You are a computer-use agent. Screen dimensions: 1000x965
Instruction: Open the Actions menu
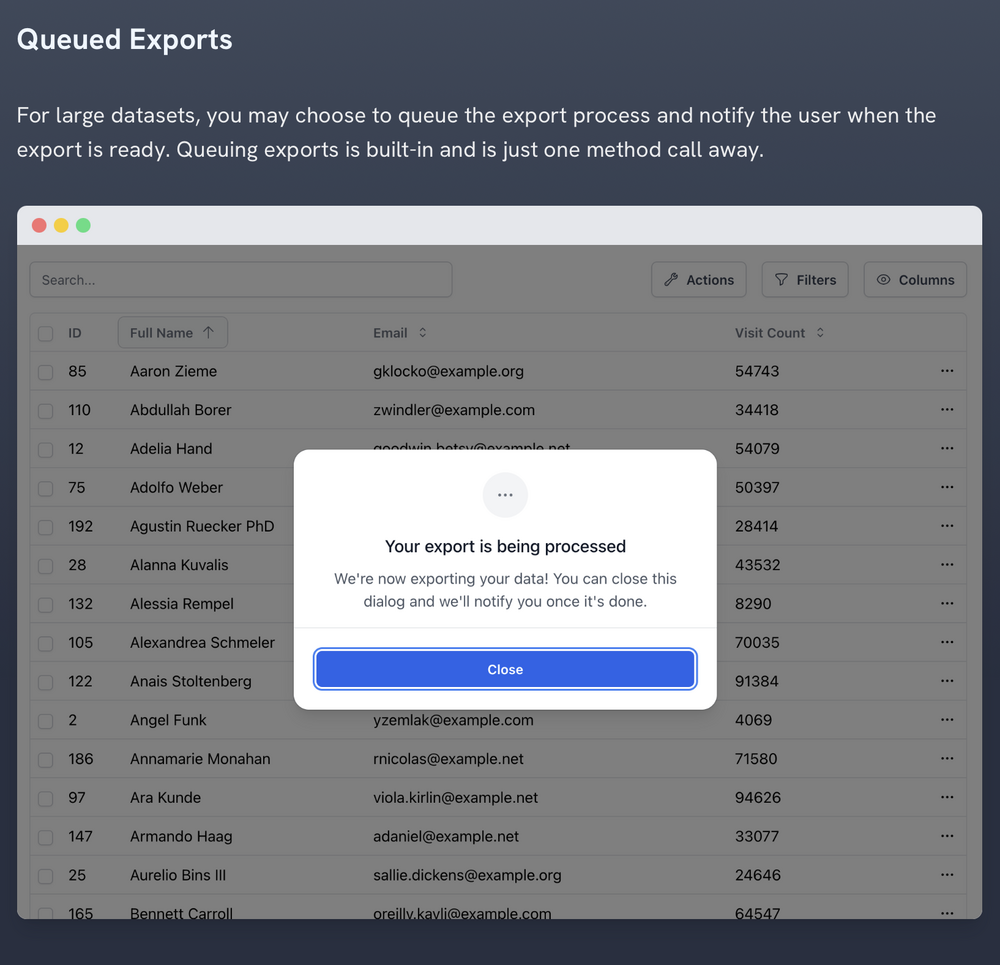pos(698,279)
